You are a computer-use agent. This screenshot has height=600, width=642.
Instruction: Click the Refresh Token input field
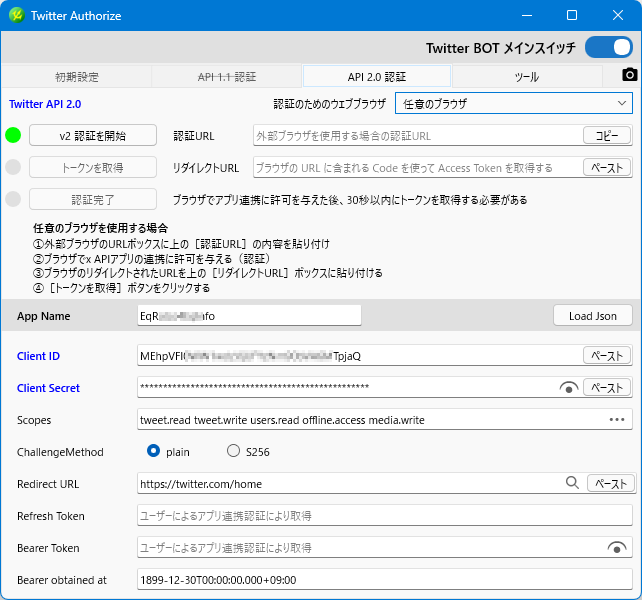coord(384,516)
